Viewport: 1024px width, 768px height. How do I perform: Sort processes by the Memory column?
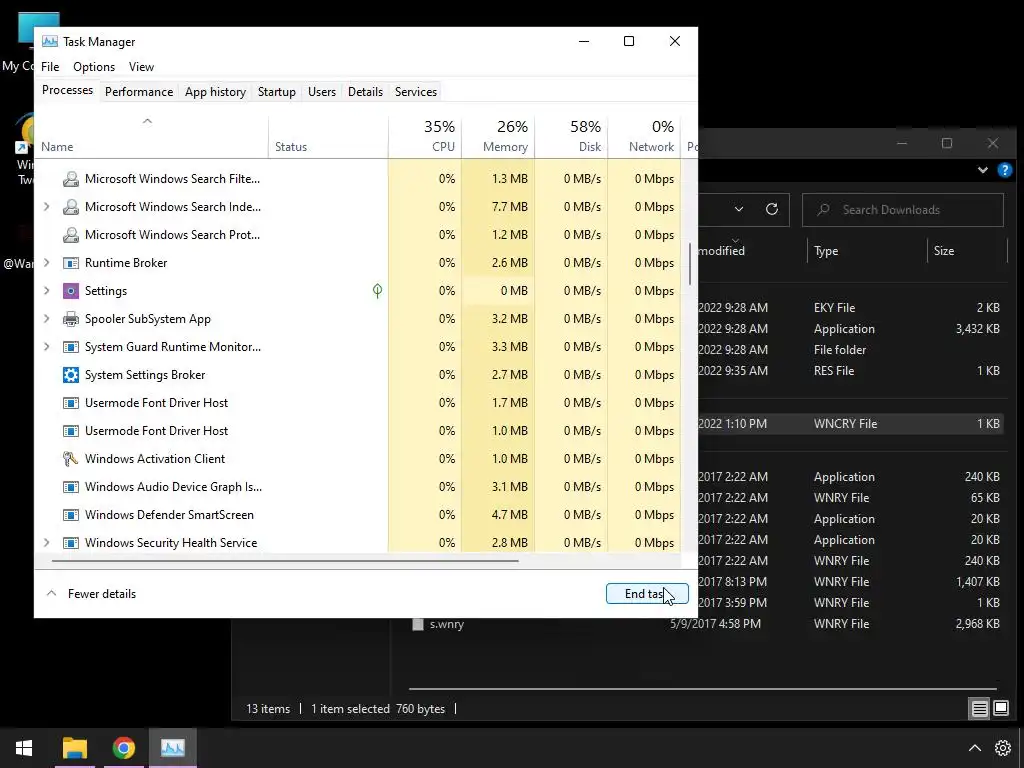pyautogui.click(x=498, y=136)
